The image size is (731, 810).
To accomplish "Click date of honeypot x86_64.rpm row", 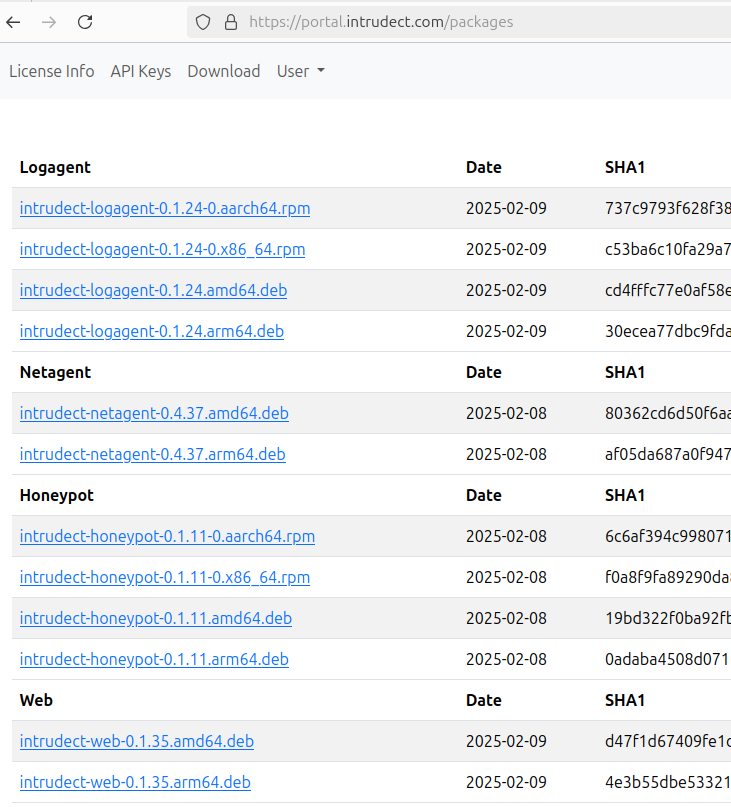I will coord(506,578).
